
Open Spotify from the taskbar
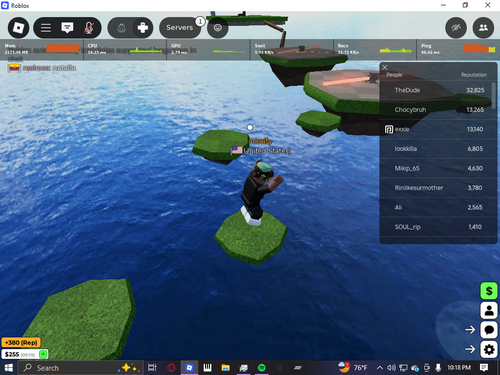coord(262,368)
